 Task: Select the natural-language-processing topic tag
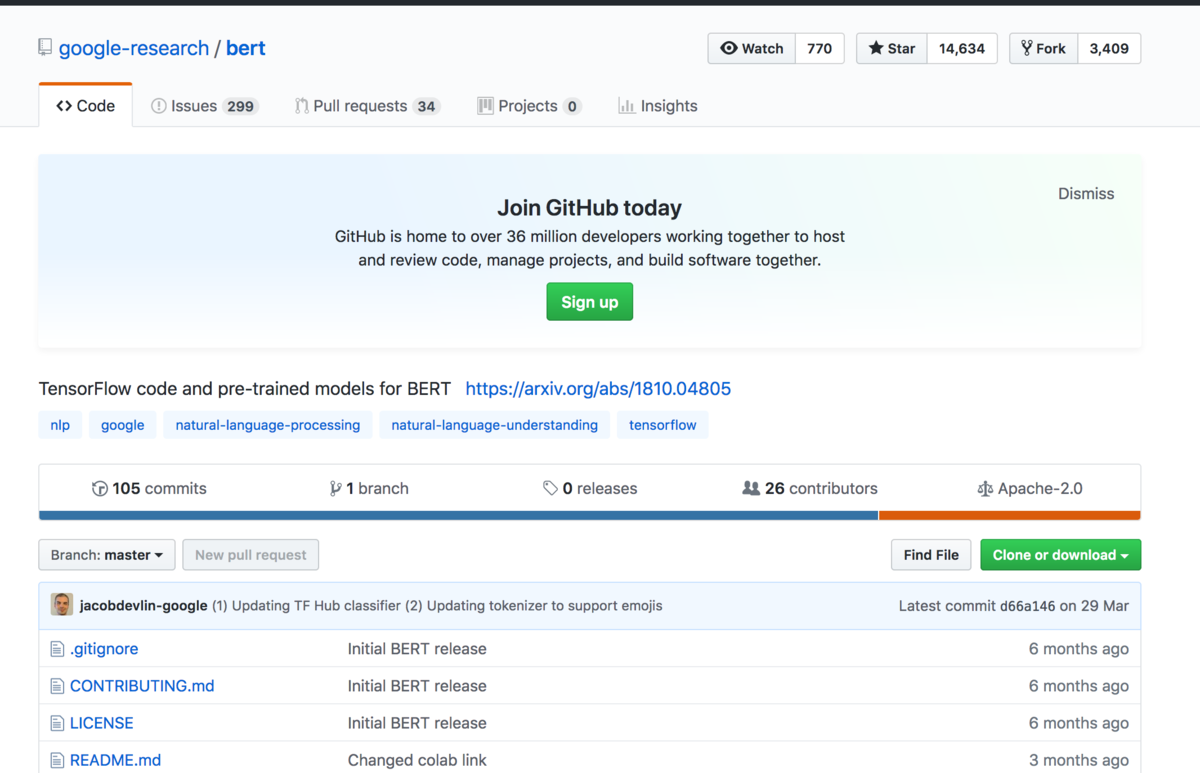(268, 425)
